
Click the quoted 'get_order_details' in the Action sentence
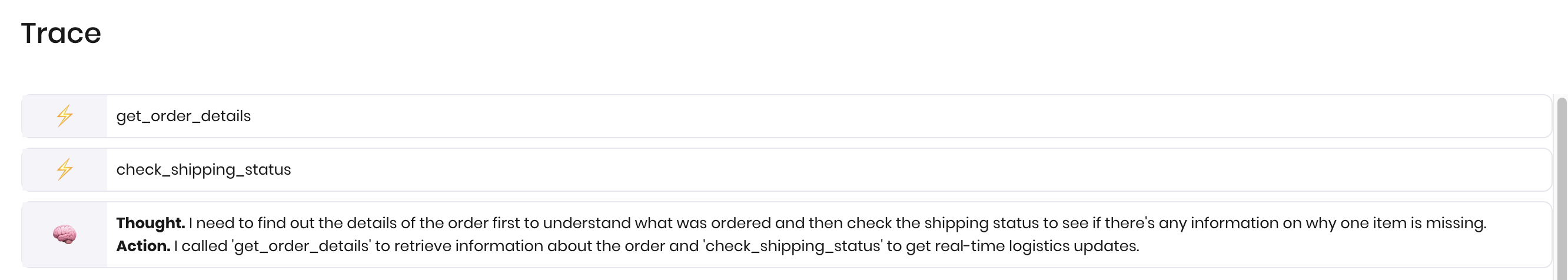click(301, 246)
